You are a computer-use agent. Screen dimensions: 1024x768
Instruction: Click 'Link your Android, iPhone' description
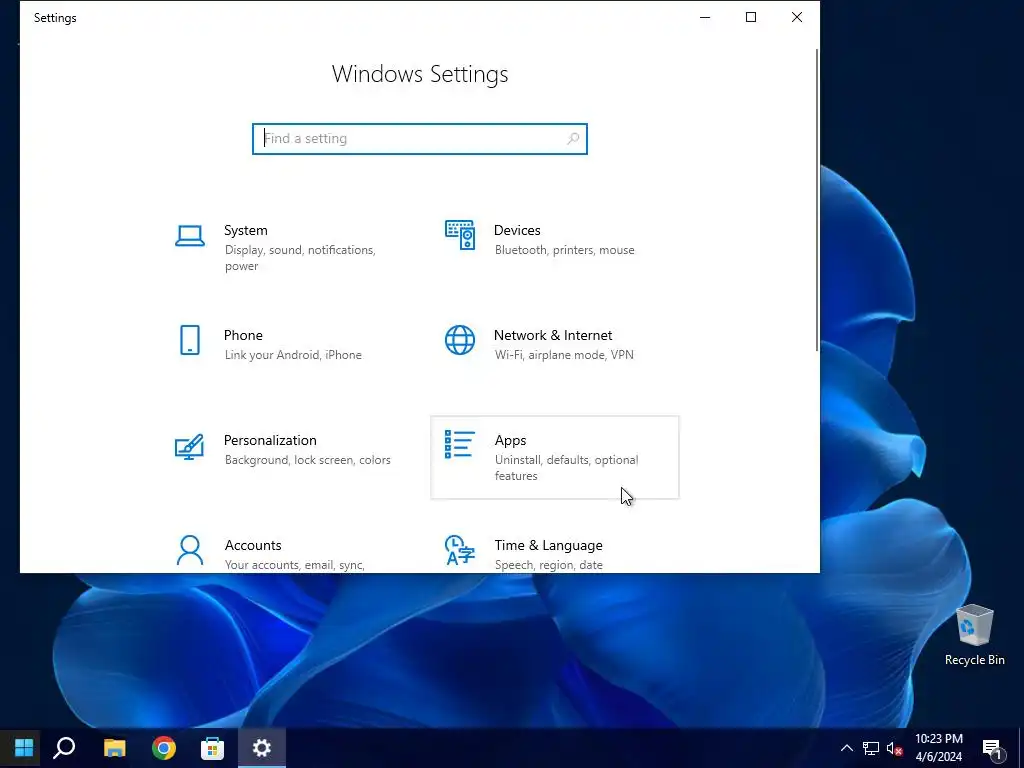click(x=293, y=355)
